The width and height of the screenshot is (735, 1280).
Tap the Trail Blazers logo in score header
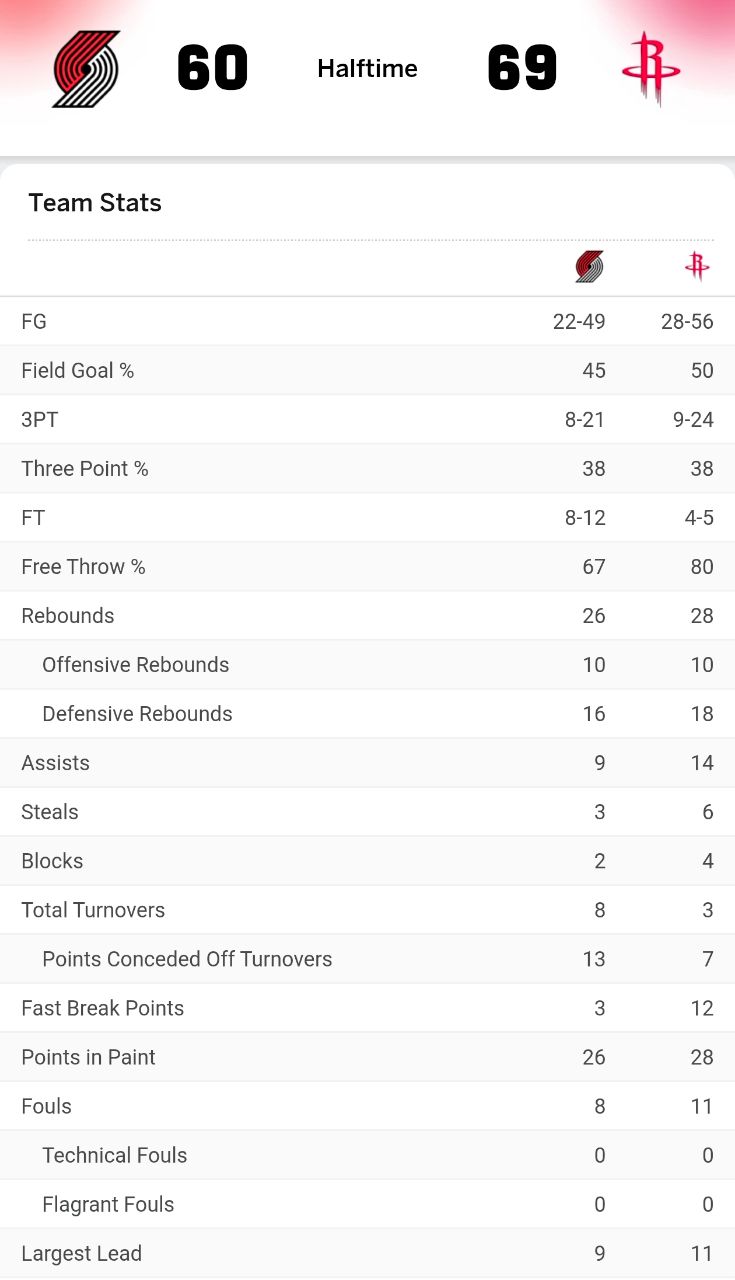86,68
